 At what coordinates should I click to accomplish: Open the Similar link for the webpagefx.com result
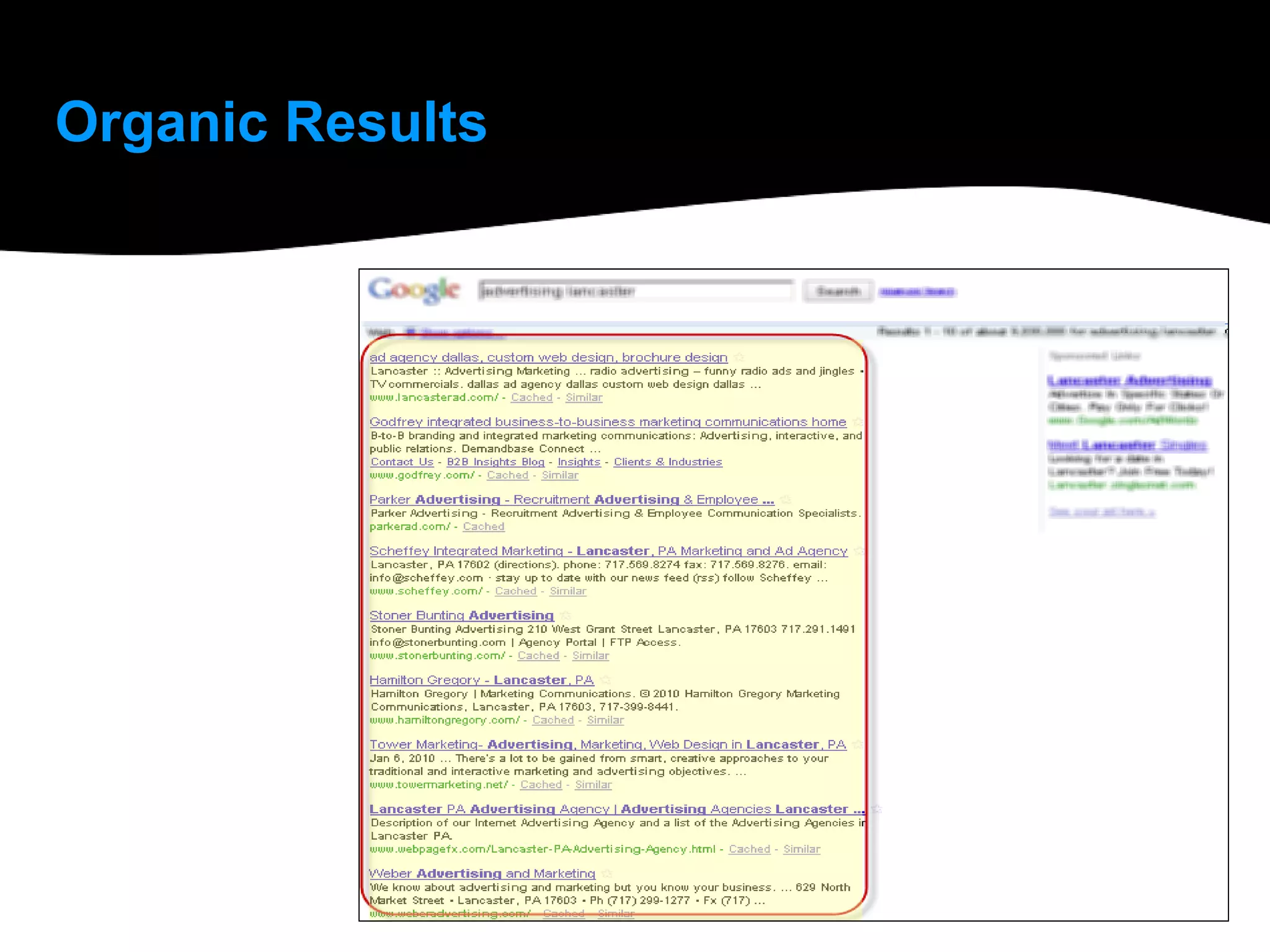point(802,848)
